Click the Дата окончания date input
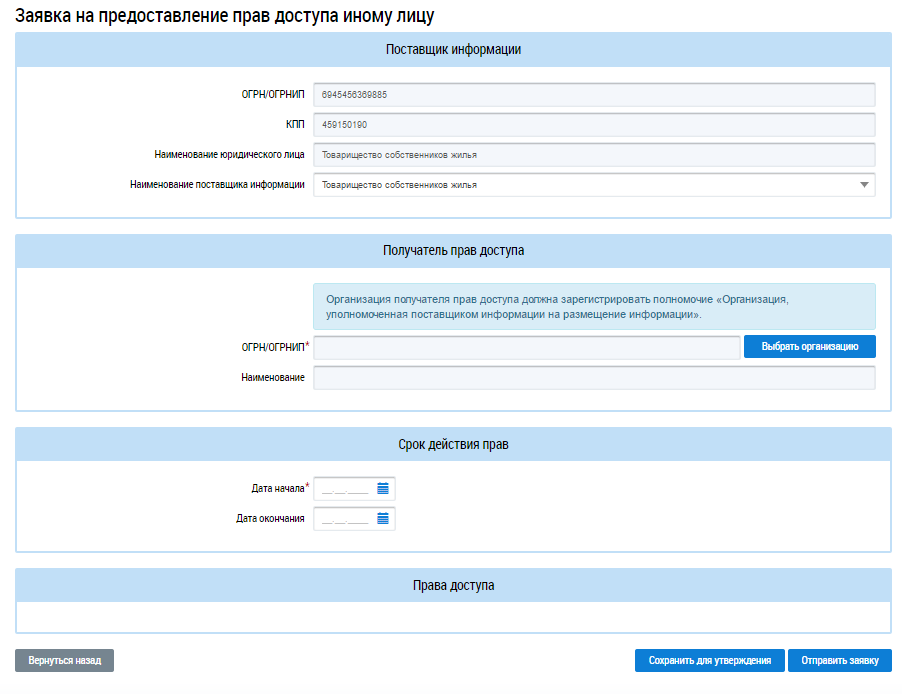Screen dimensions: 902x694 pos(345,519)
